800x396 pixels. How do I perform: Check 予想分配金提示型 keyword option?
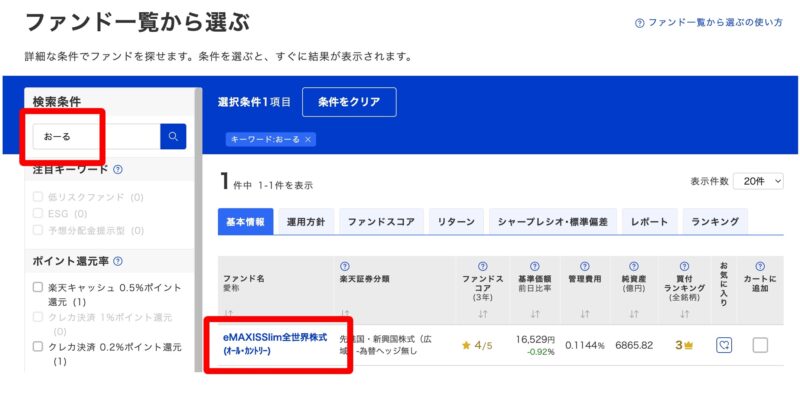point(38,230)
